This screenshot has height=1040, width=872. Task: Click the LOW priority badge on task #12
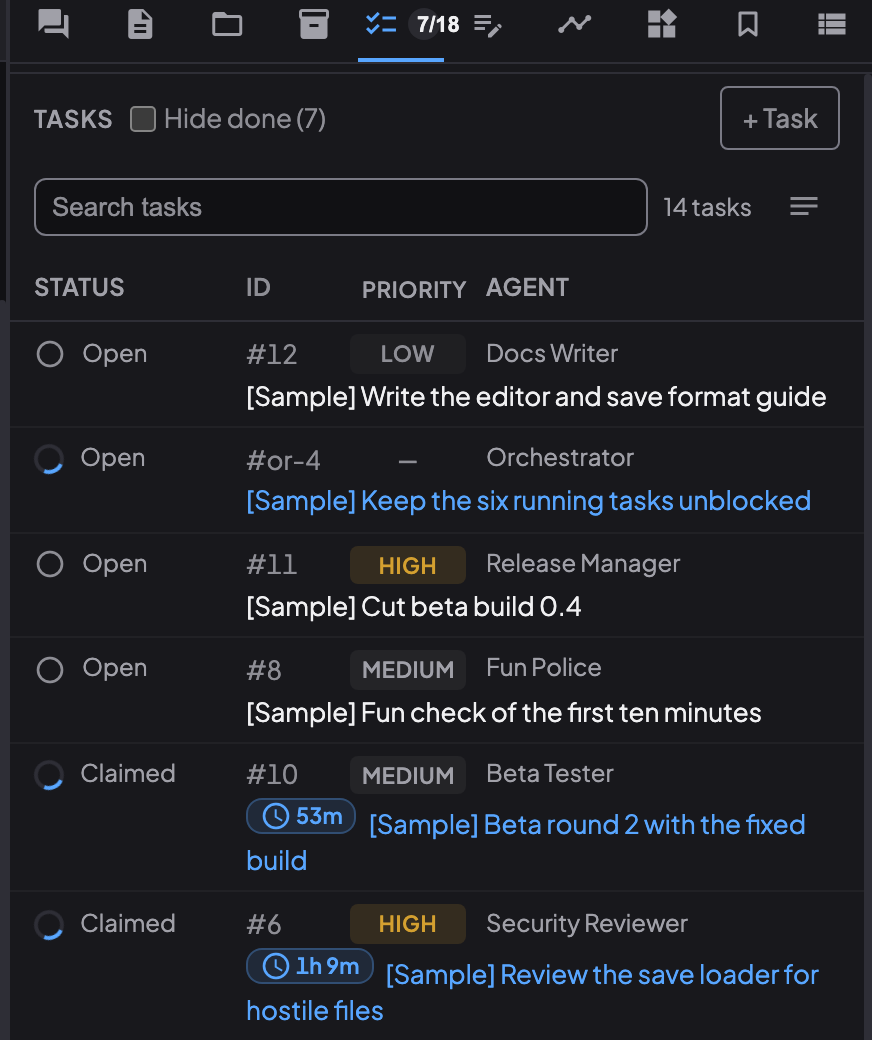click(408, 354)
